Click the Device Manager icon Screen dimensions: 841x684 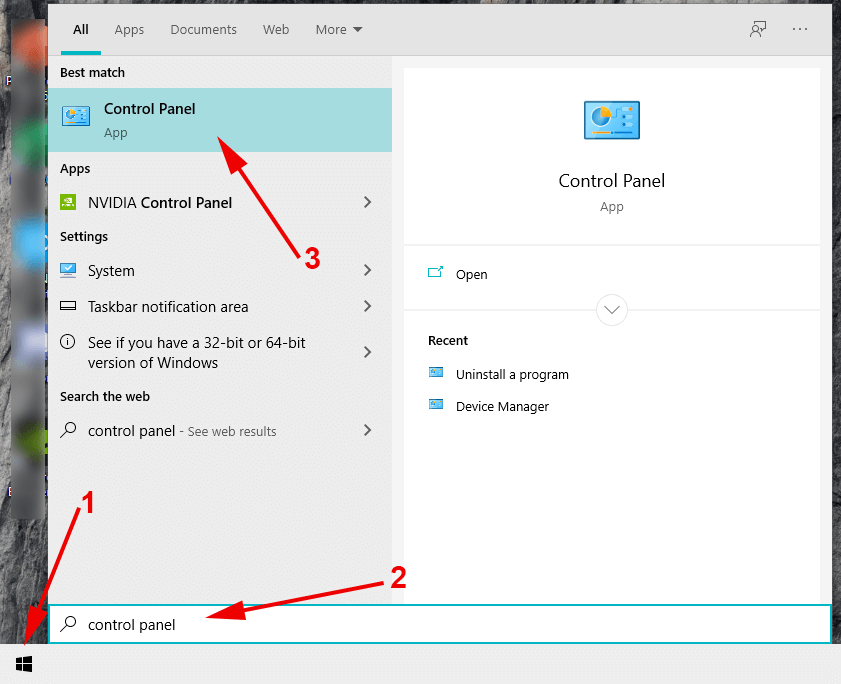436,404
